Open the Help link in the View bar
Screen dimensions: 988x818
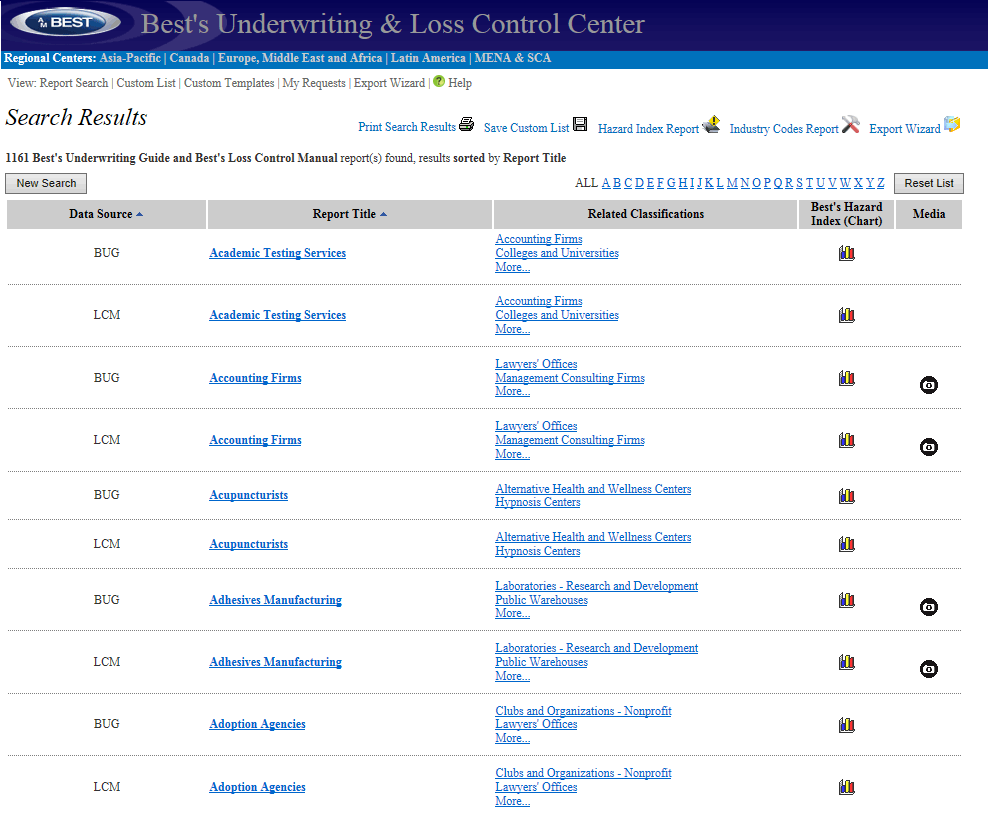(459, 83)
